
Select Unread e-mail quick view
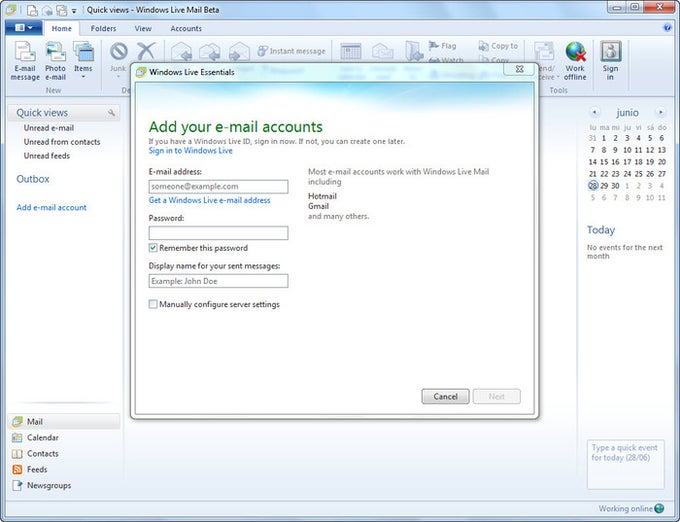(49, 128)
